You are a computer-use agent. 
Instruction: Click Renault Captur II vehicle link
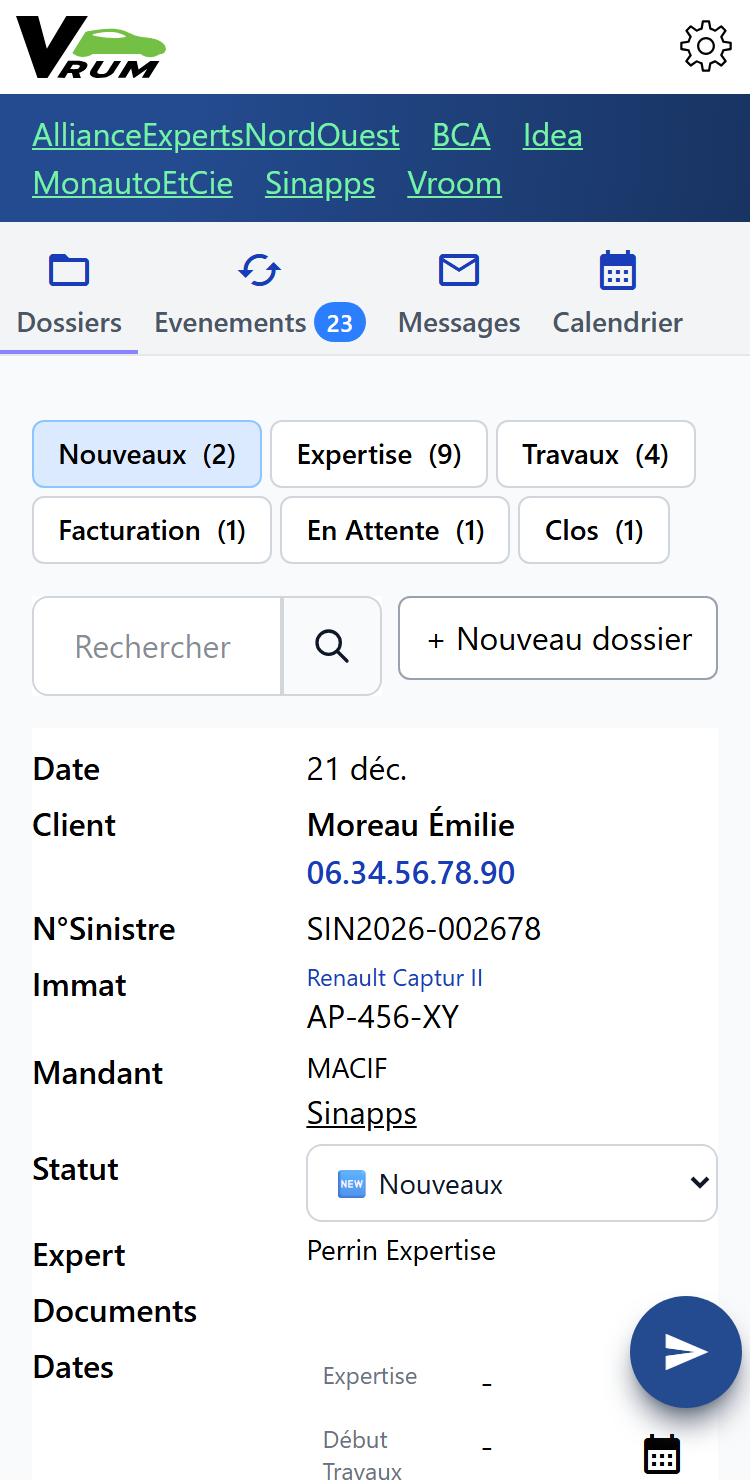click(395, 977)
